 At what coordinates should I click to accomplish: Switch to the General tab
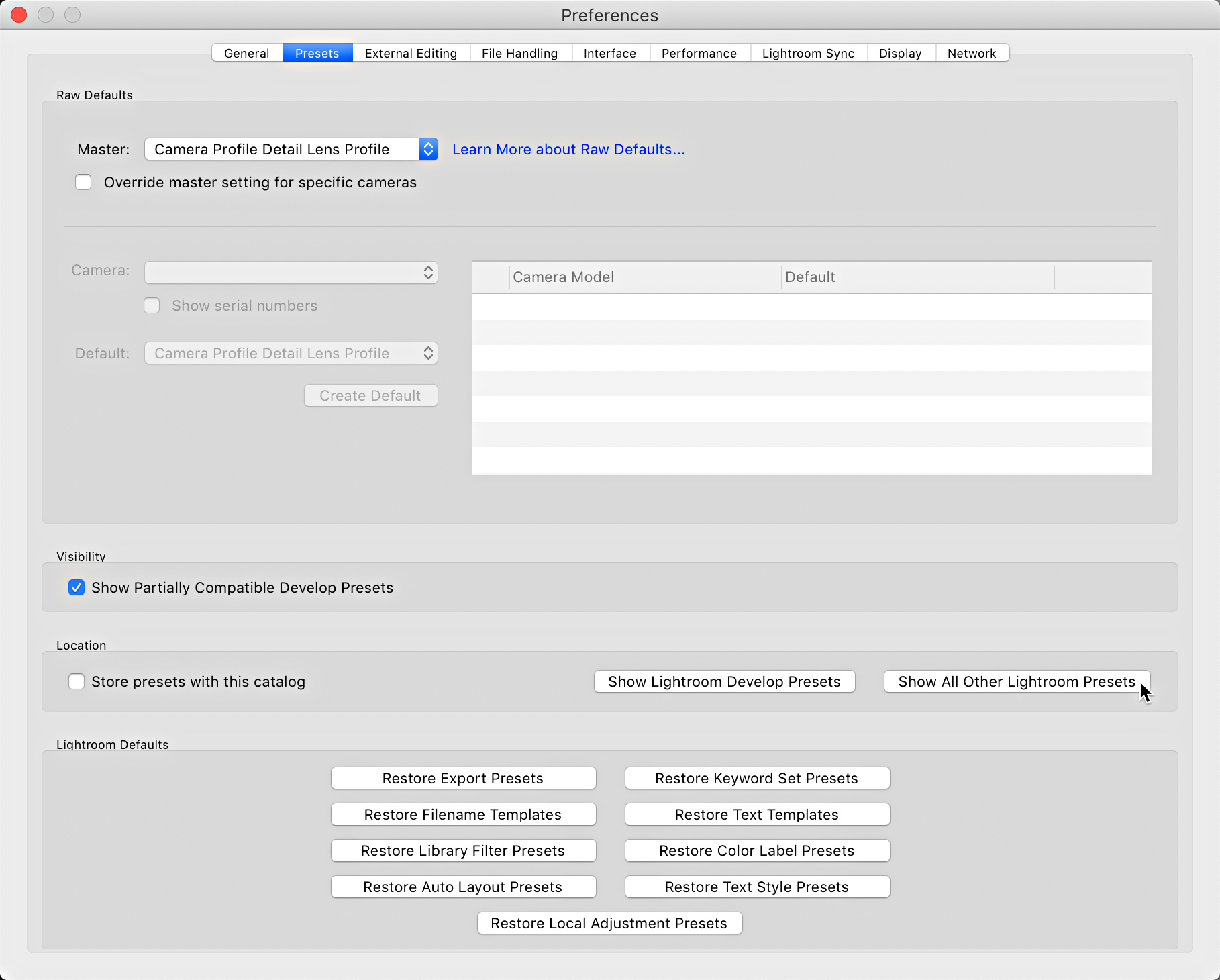click(246, 53)
